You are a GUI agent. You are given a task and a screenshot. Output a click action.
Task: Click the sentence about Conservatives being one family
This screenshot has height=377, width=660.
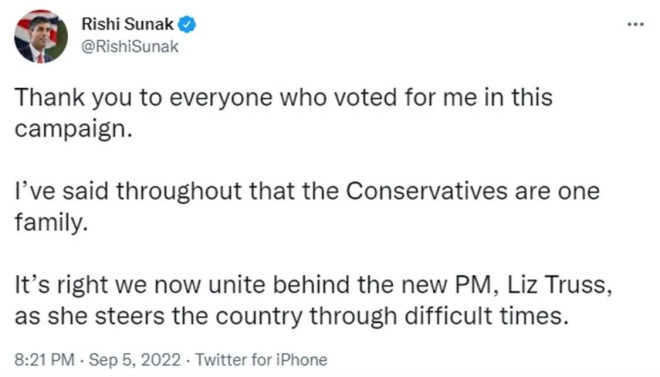(307, 206)
